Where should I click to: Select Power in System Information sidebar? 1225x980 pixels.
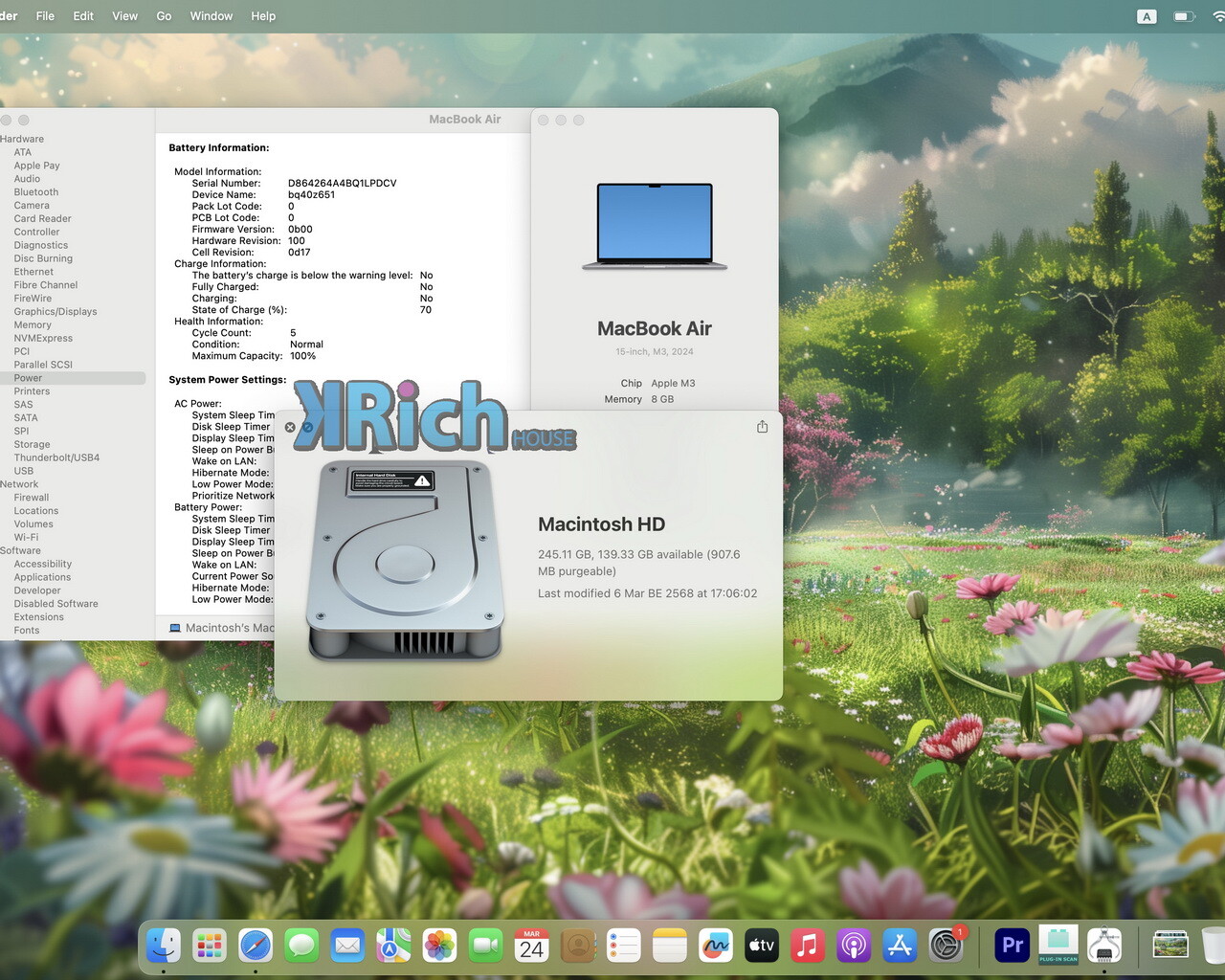[x=73, y=378]
